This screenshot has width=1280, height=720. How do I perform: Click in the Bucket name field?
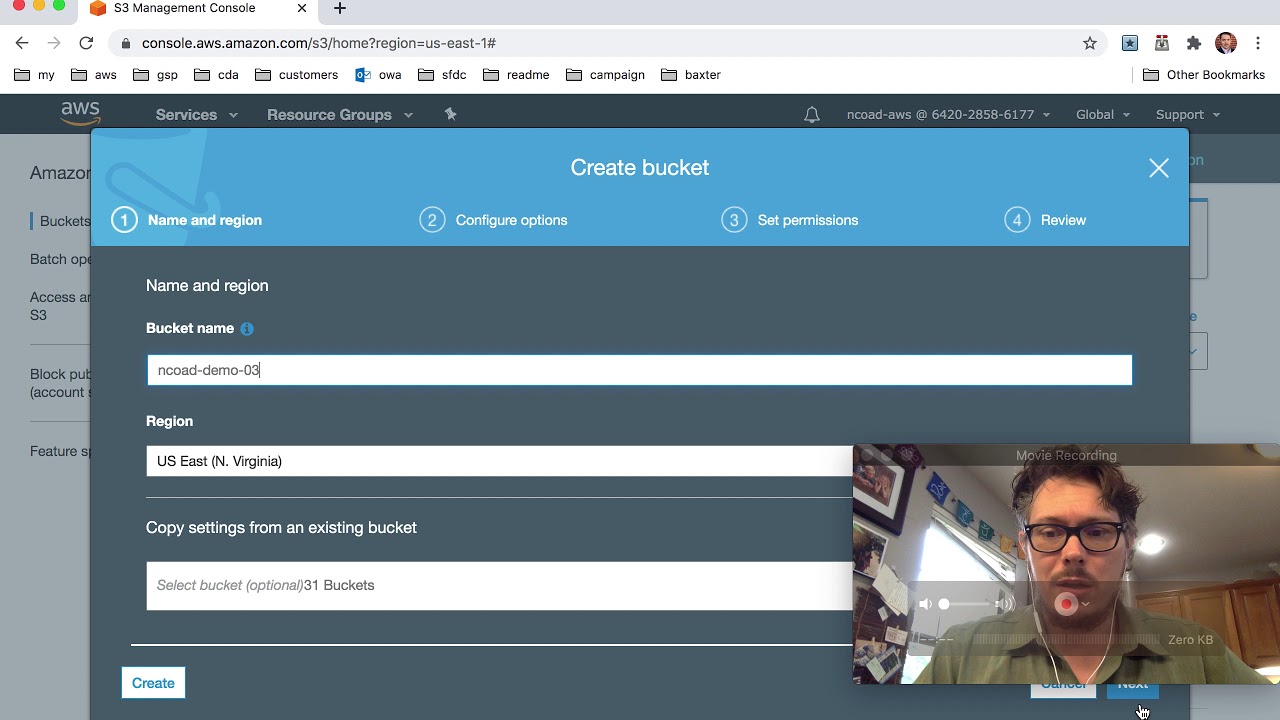pyautogui.click(x=639, y=370)
